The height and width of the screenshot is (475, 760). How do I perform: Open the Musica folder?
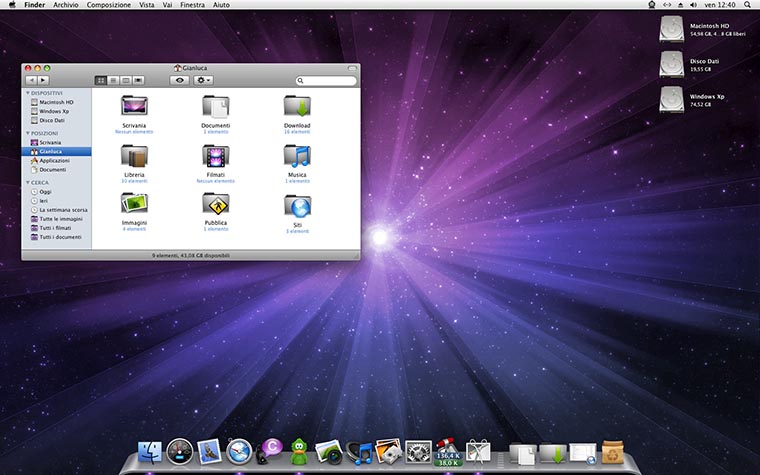(297, 156)
